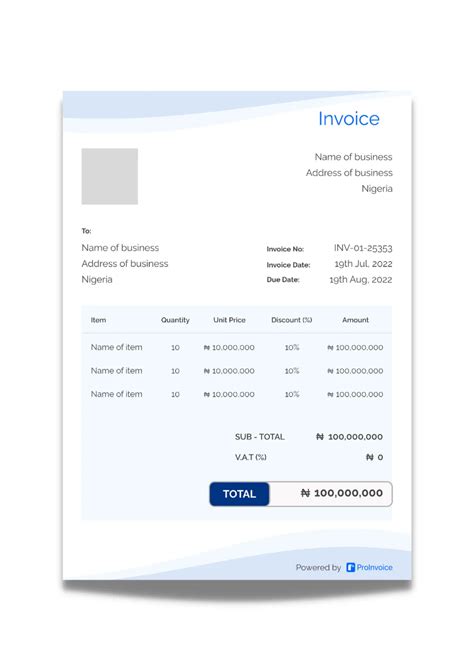Click recipient 'Name of business' under To:

click(120, 248)
